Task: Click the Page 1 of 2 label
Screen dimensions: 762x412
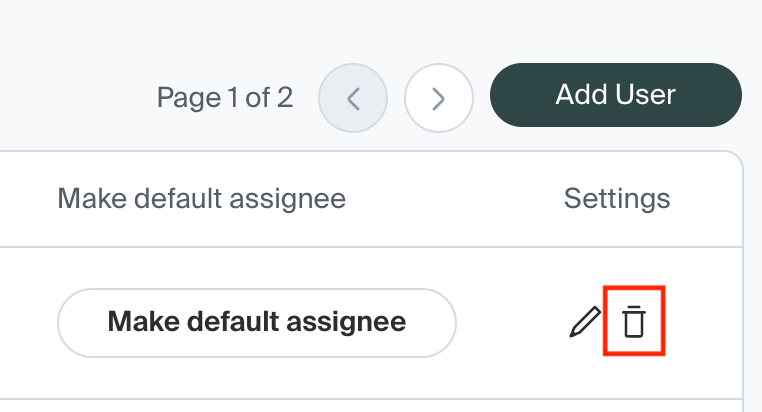Action: point(225,97)
